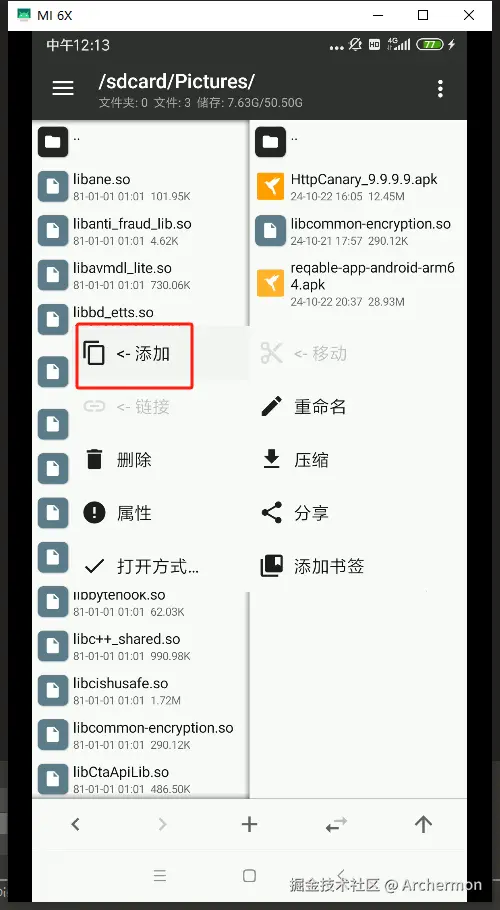Tap the up arrow to parent directory
The image size is (500, 910).
(423, 824)
